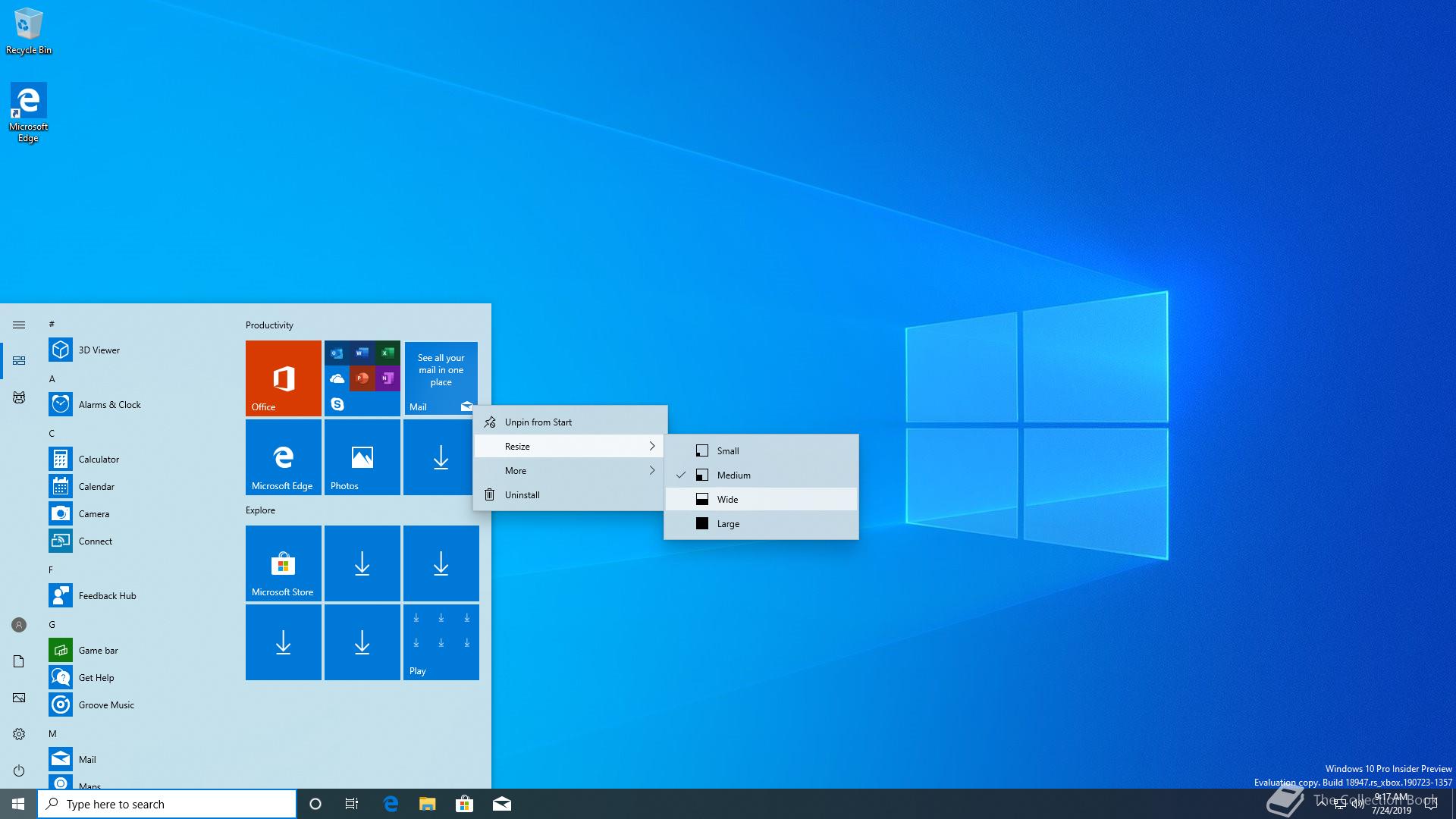
Task: Click the Windows Start button
Action: [18, 804]
